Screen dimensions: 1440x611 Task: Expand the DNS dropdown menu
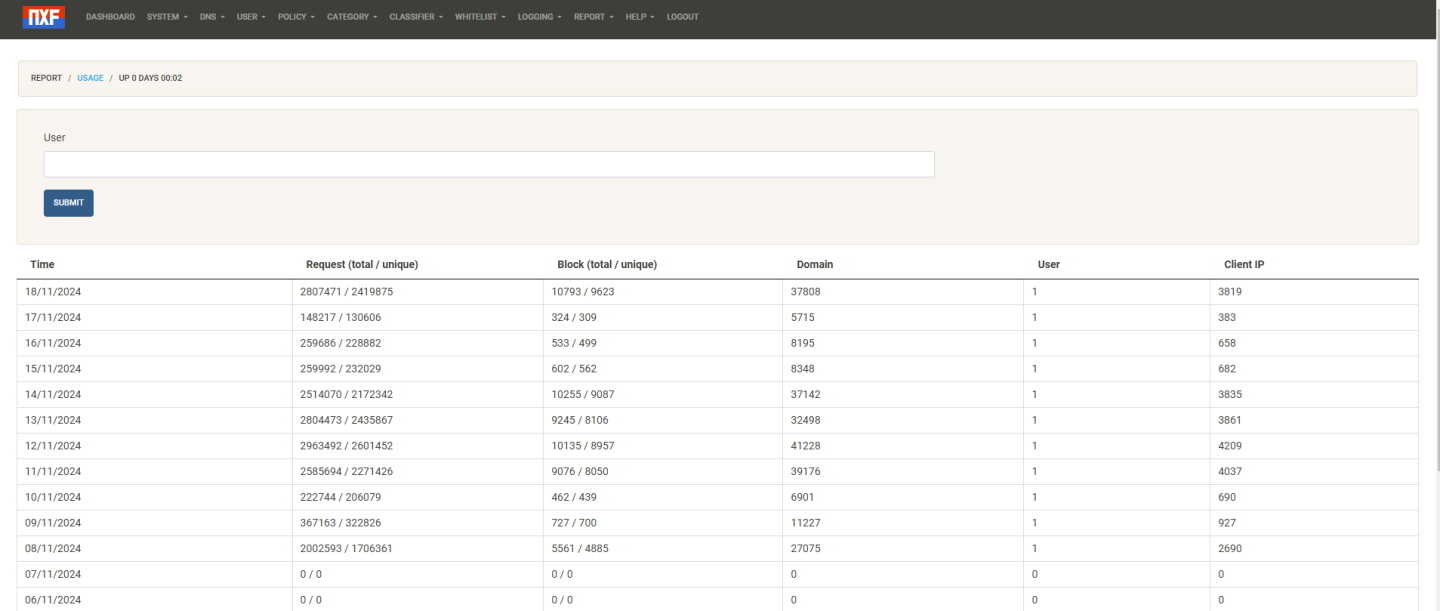pos(211,17)
